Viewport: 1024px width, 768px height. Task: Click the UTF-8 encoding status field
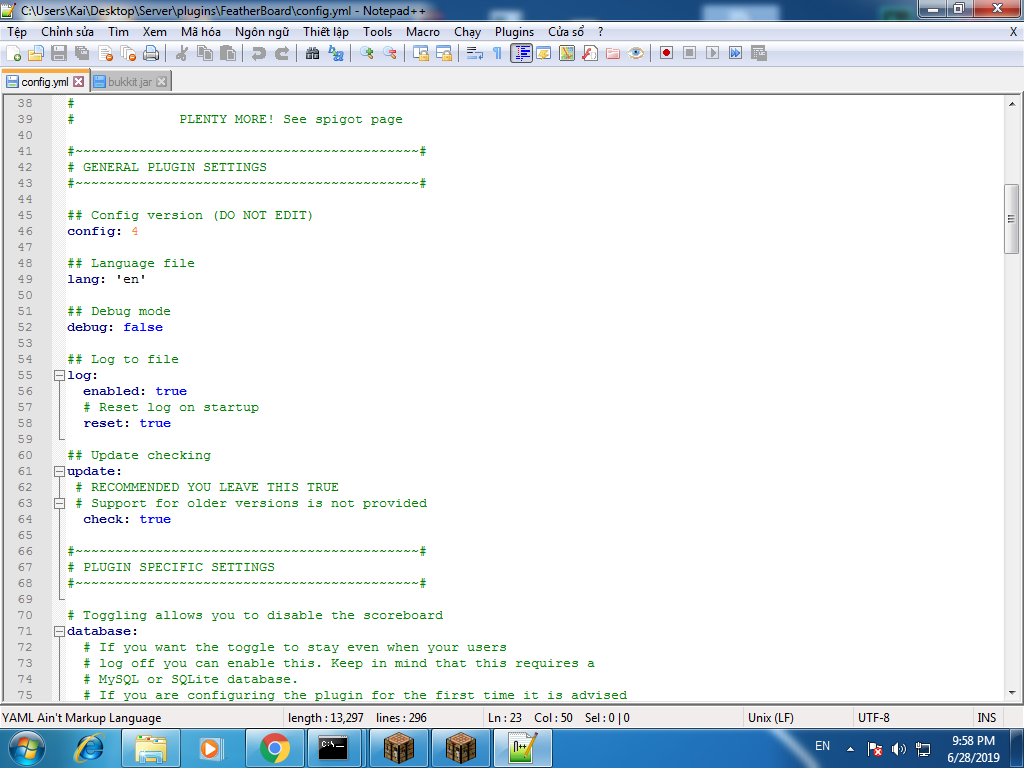tap(912, 718)
